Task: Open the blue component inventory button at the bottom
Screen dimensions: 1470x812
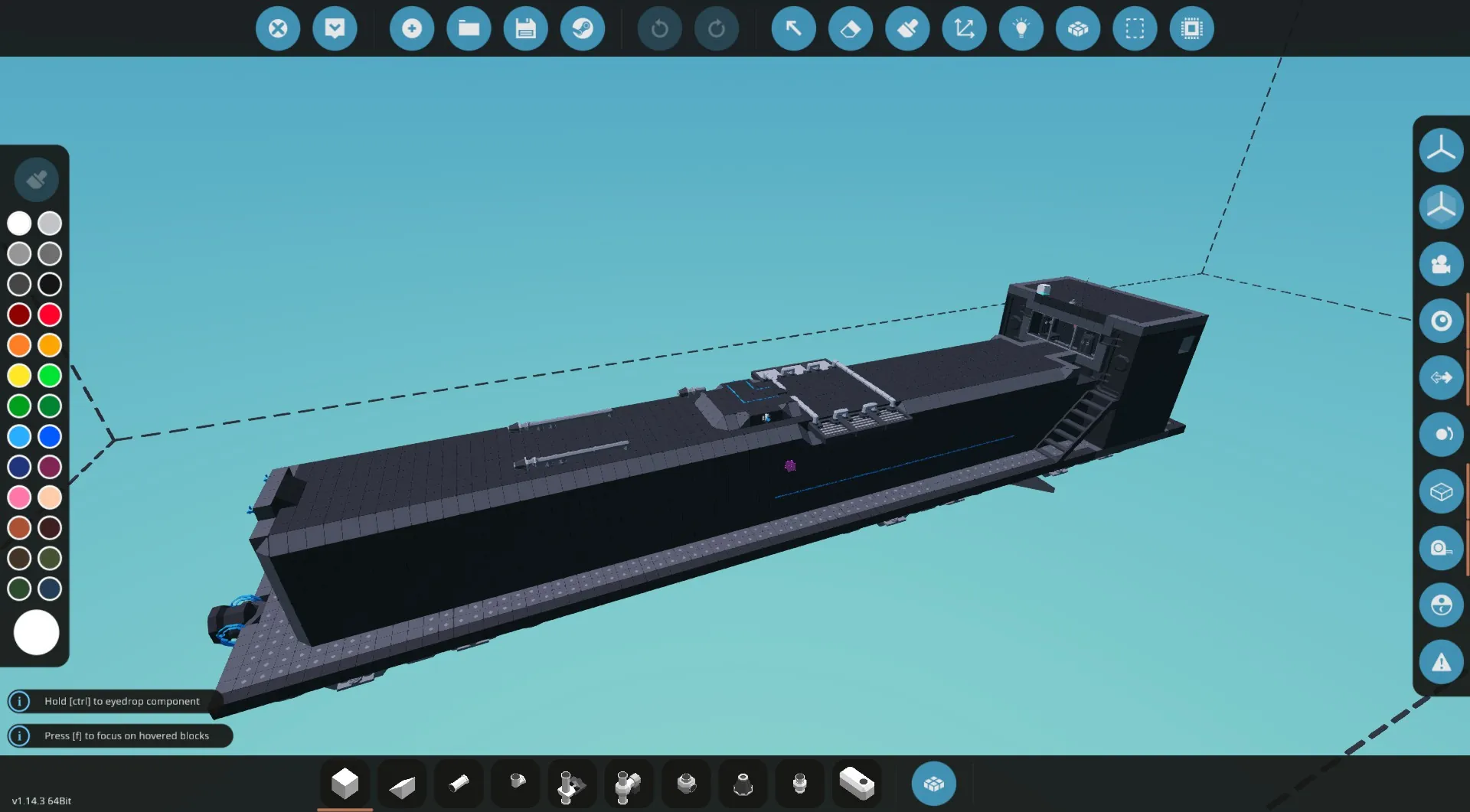Action: 933,784
